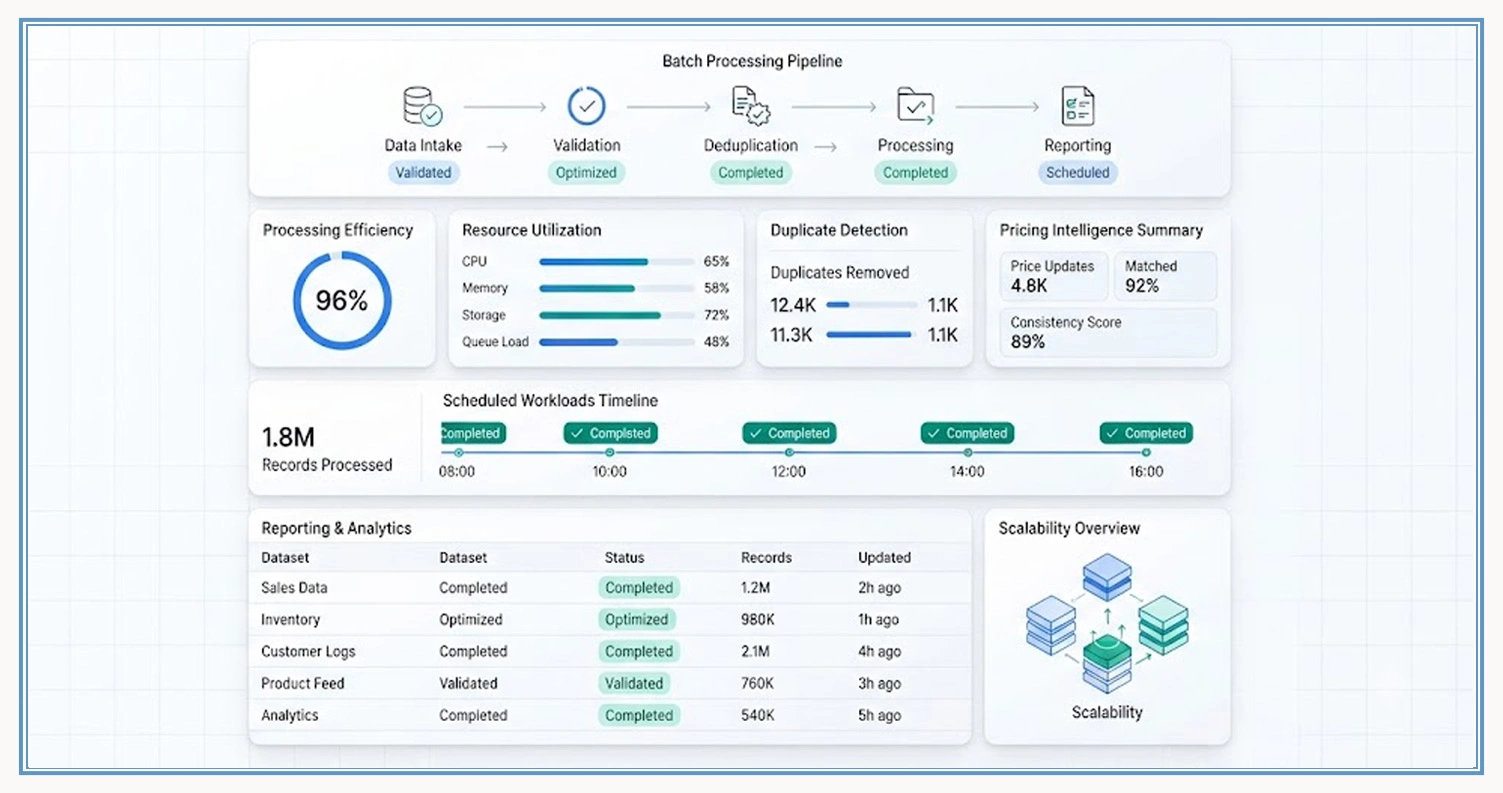Click the 980K records value
The image size is (1503, 793).
click(757, 620)
